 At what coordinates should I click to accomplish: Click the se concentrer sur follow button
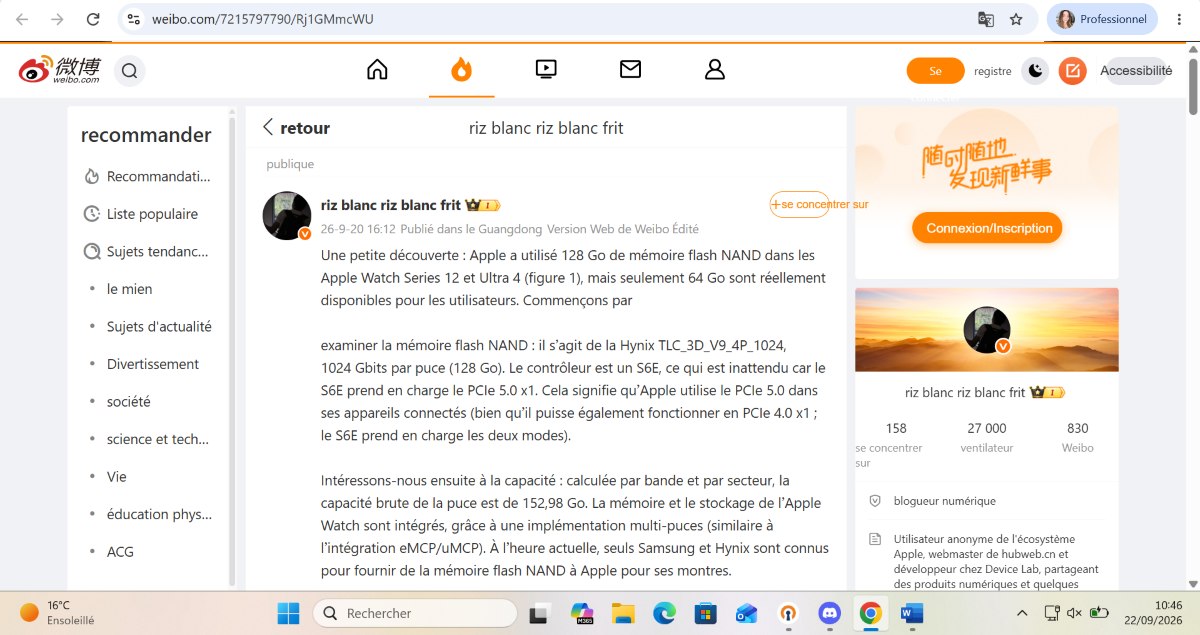(x=799, y=204)
